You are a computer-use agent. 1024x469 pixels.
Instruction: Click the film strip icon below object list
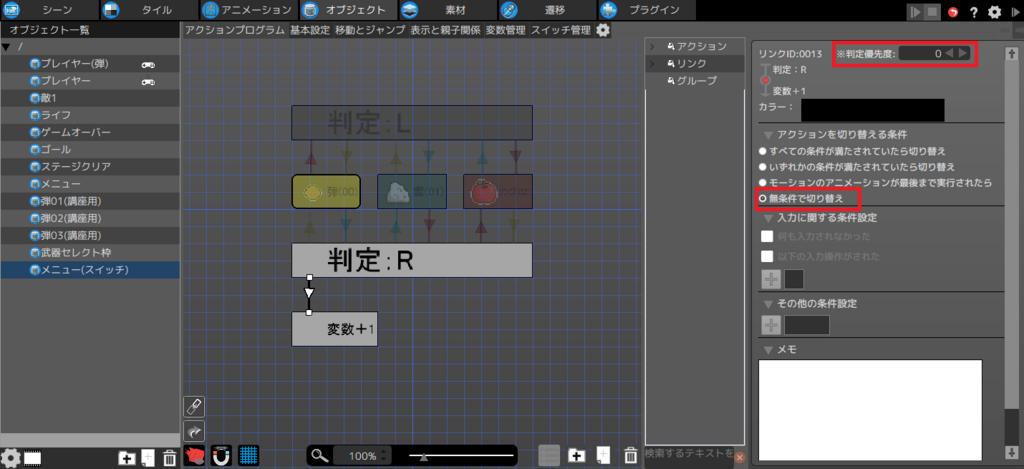pyautogui.click(x=33, y=458)
